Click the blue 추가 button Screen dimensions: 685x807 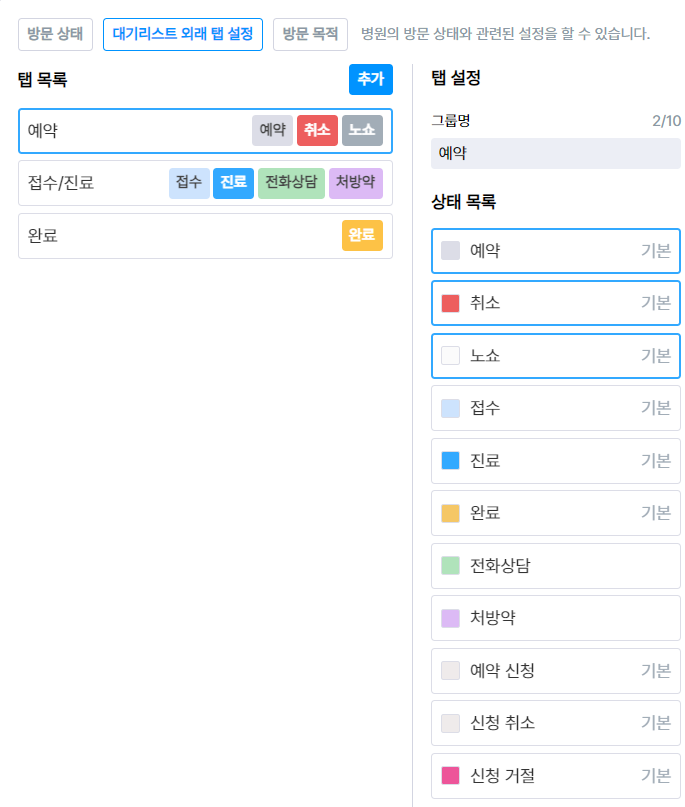tap(371, 80)
